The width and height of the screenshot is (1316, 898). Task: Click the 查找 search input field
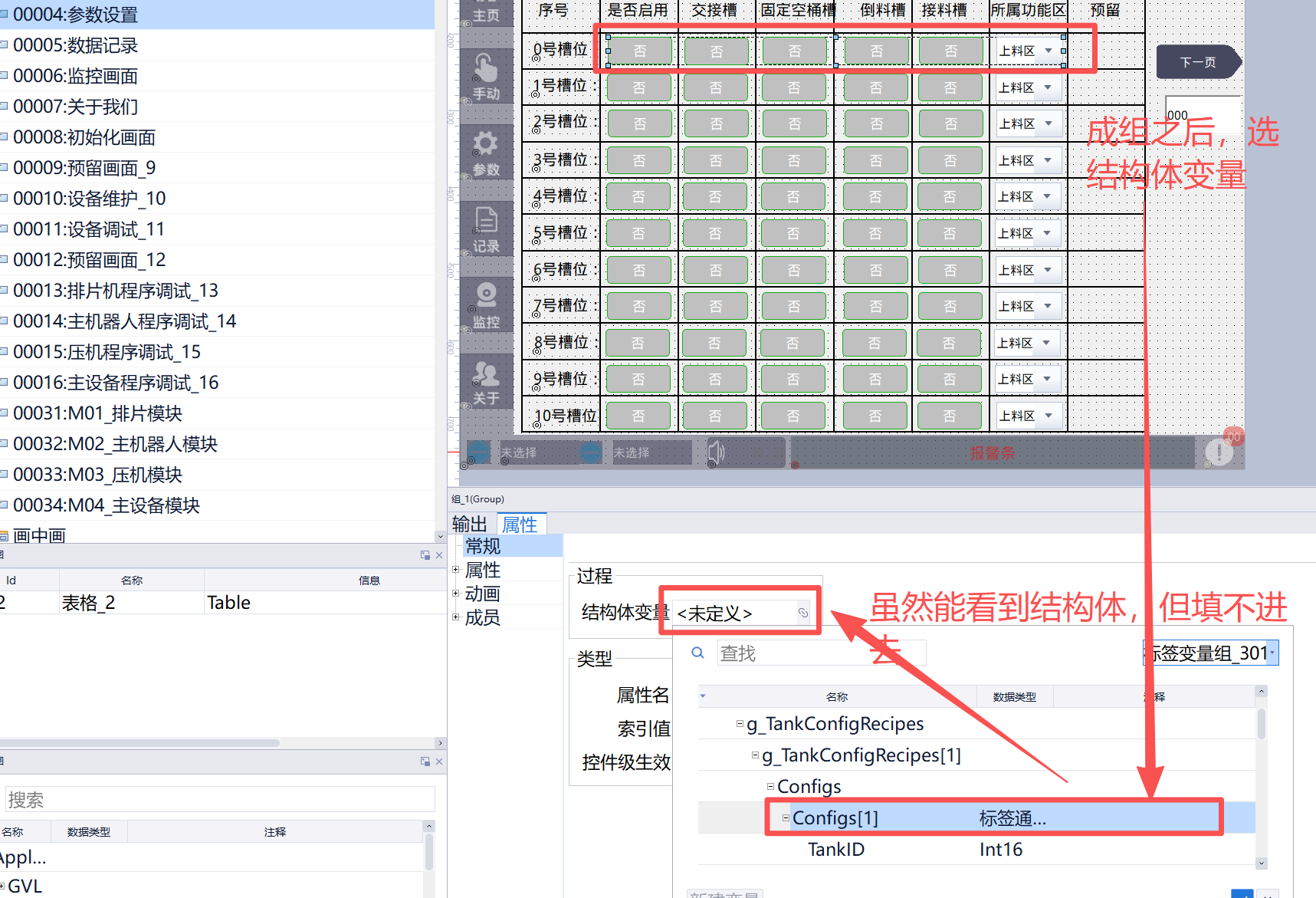820,653
